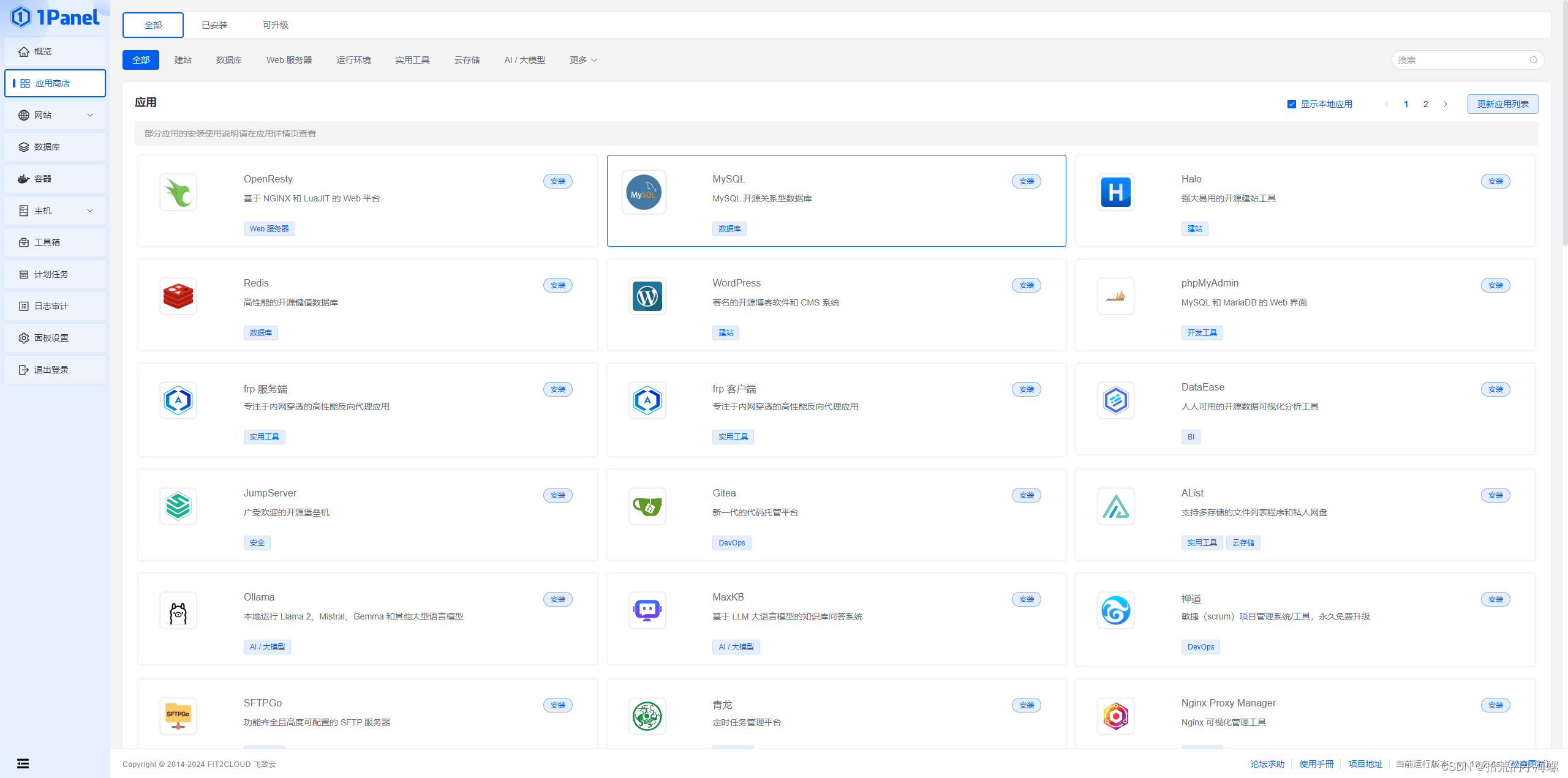This screenshot has height=778, width=1568.
Task: Go to page 2
Action: click(x=1426, y=104)
